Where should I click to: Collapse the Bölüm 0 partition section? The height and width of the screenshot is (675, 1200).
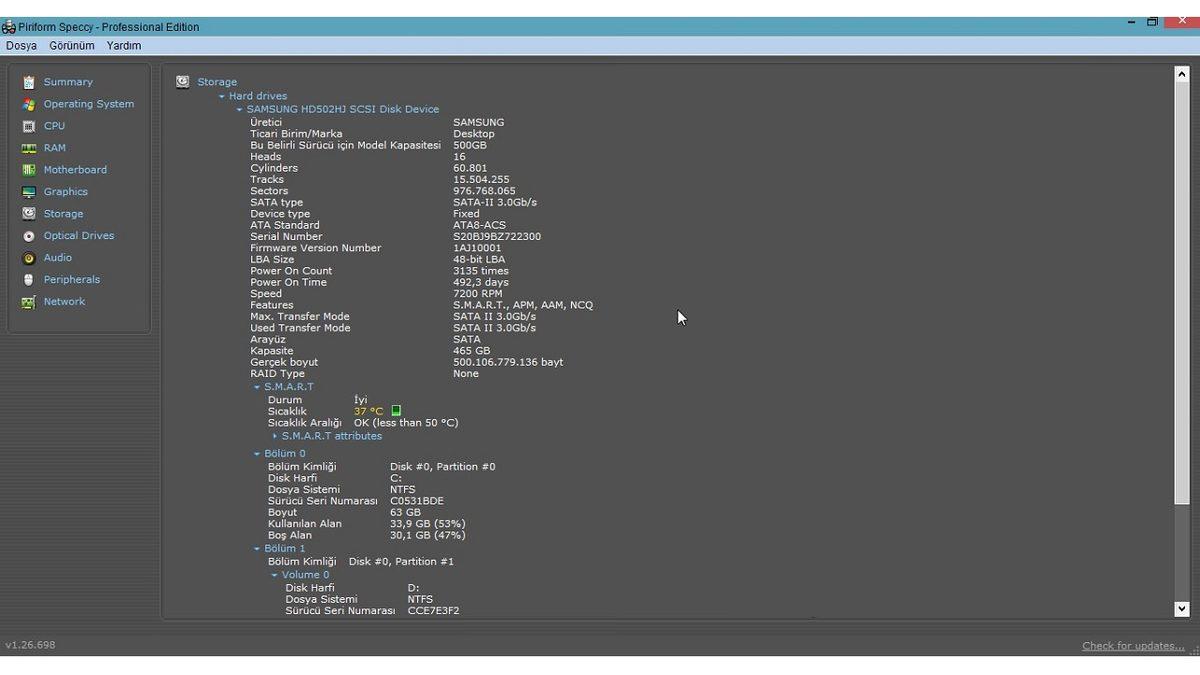coord(257,454)
